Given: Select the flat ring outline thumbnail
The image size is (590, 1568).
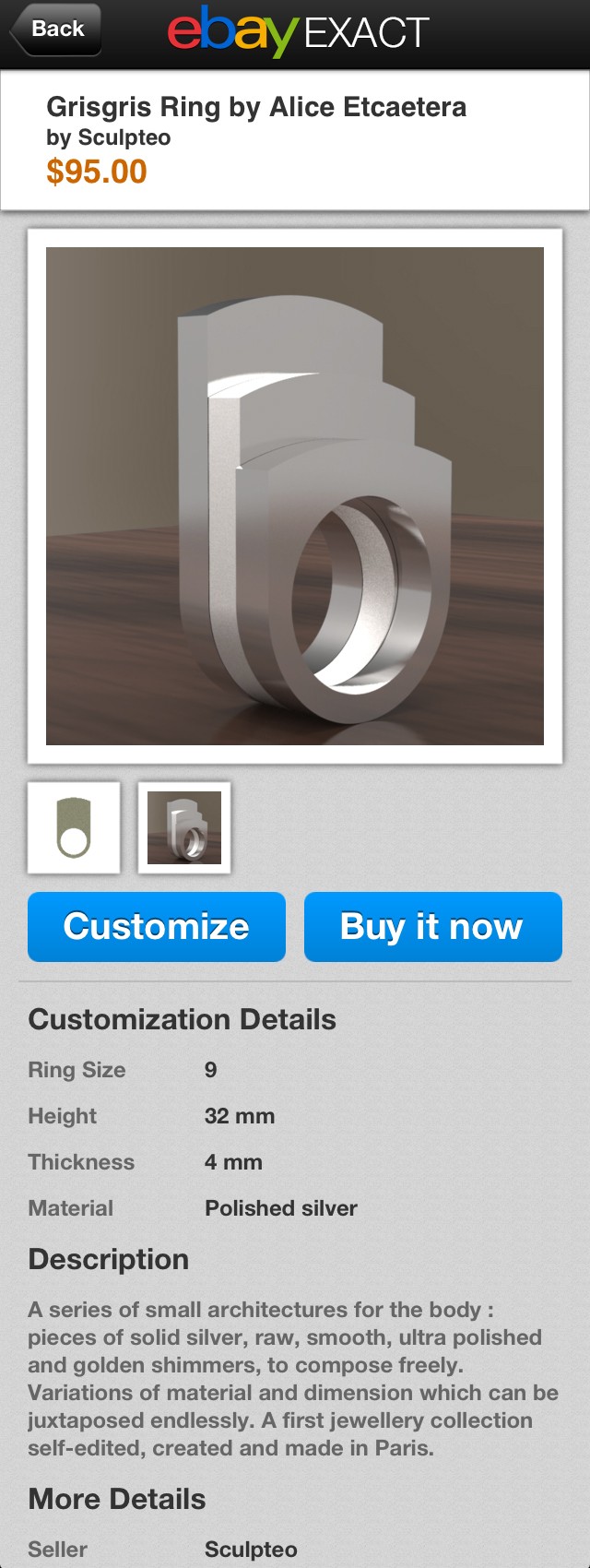Looking at the screenshot, I should coord(74,828).
